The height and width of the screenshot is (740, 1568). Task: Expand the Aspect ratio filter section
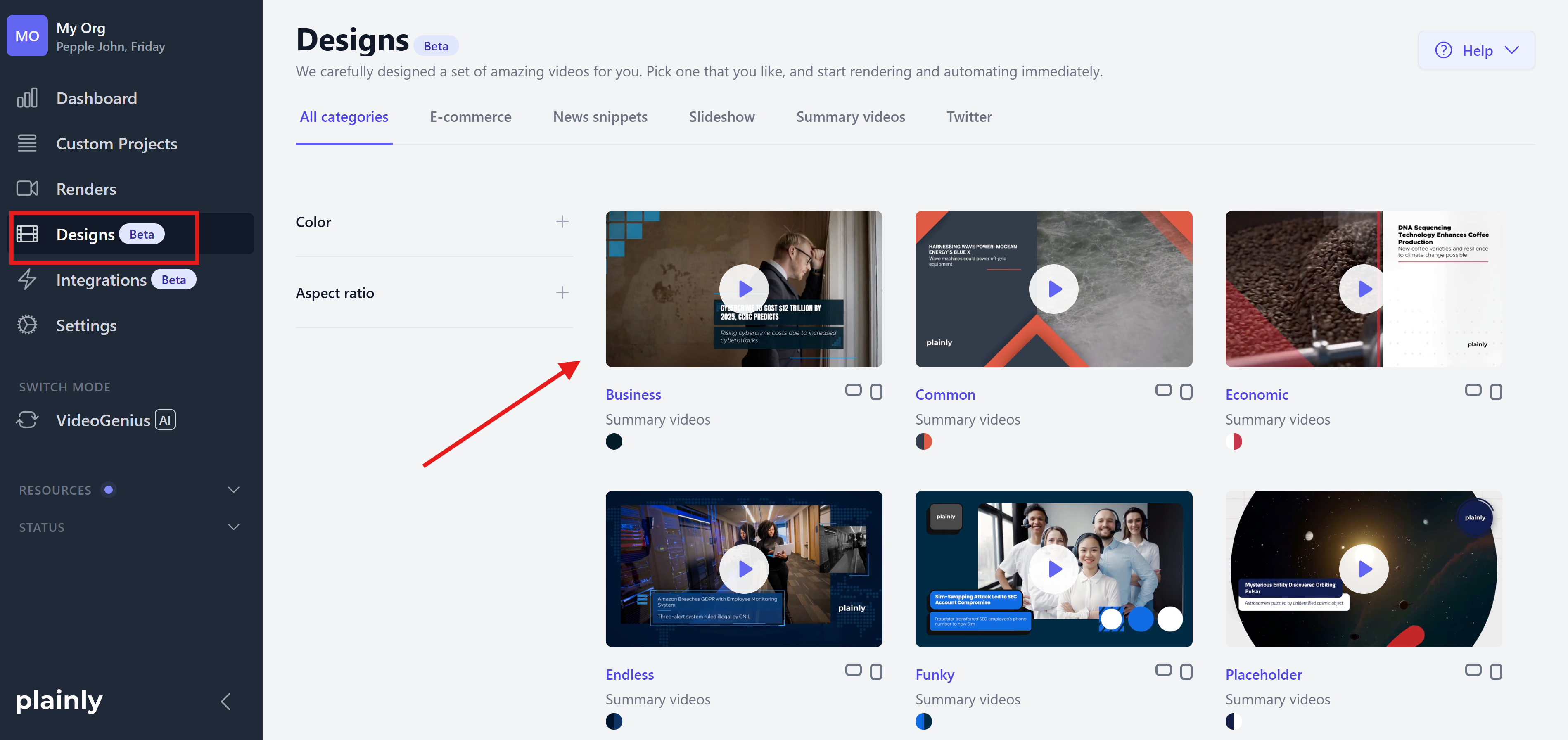(562, 292)
